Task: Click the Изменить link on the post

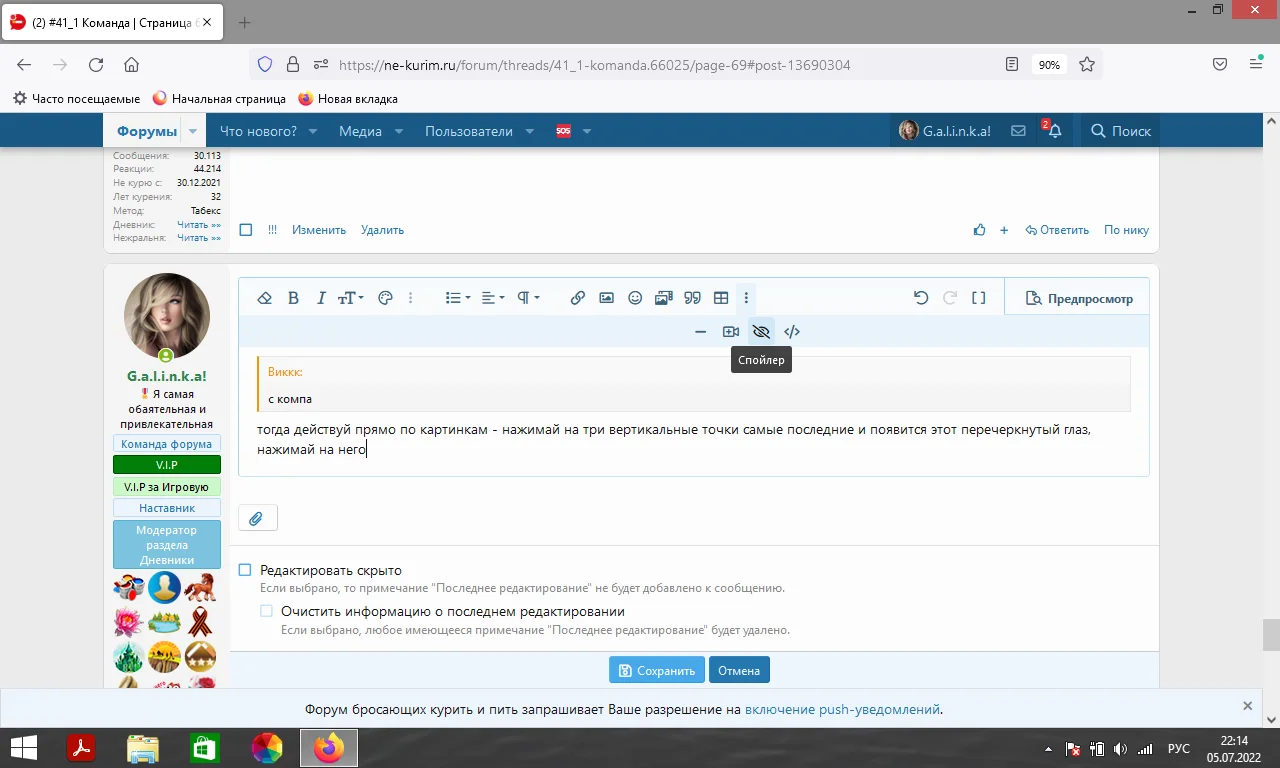Action: (x=319, y=230)
